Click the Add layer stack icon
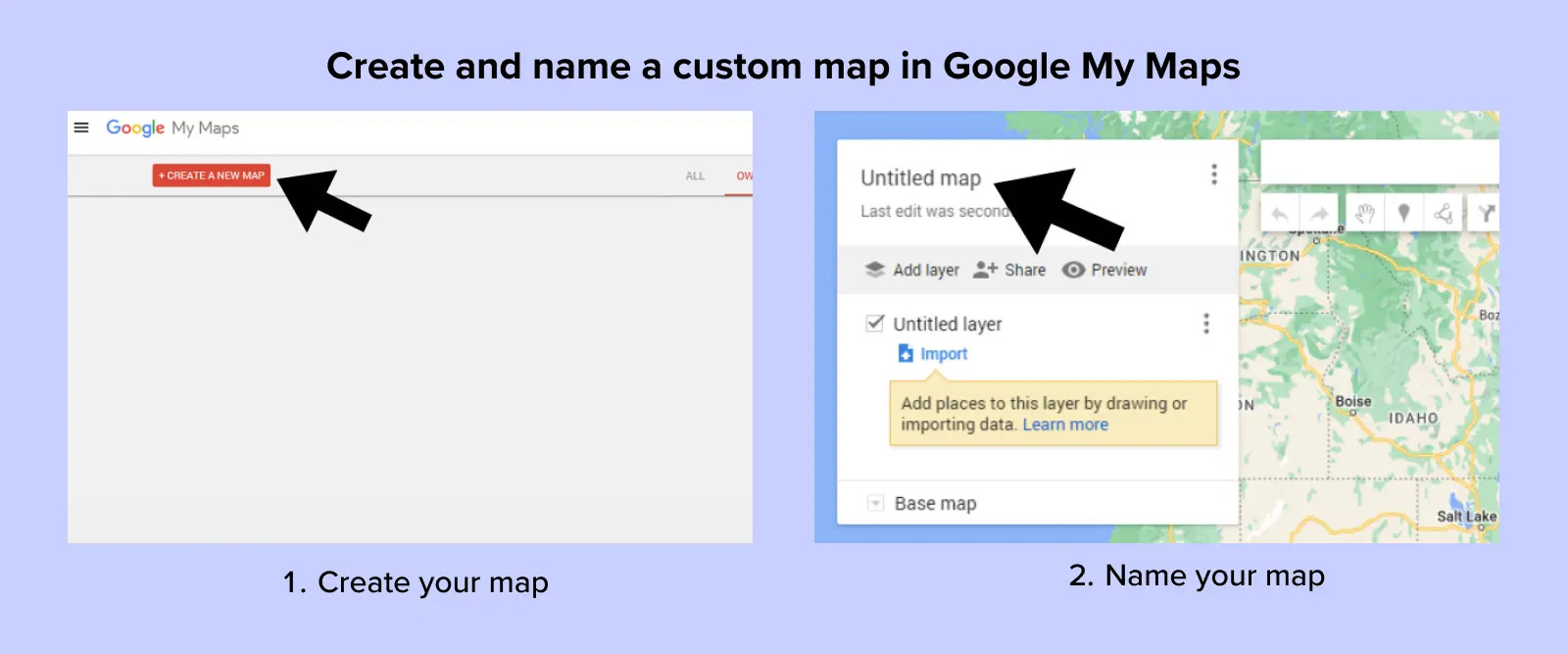 pos(875,270)
